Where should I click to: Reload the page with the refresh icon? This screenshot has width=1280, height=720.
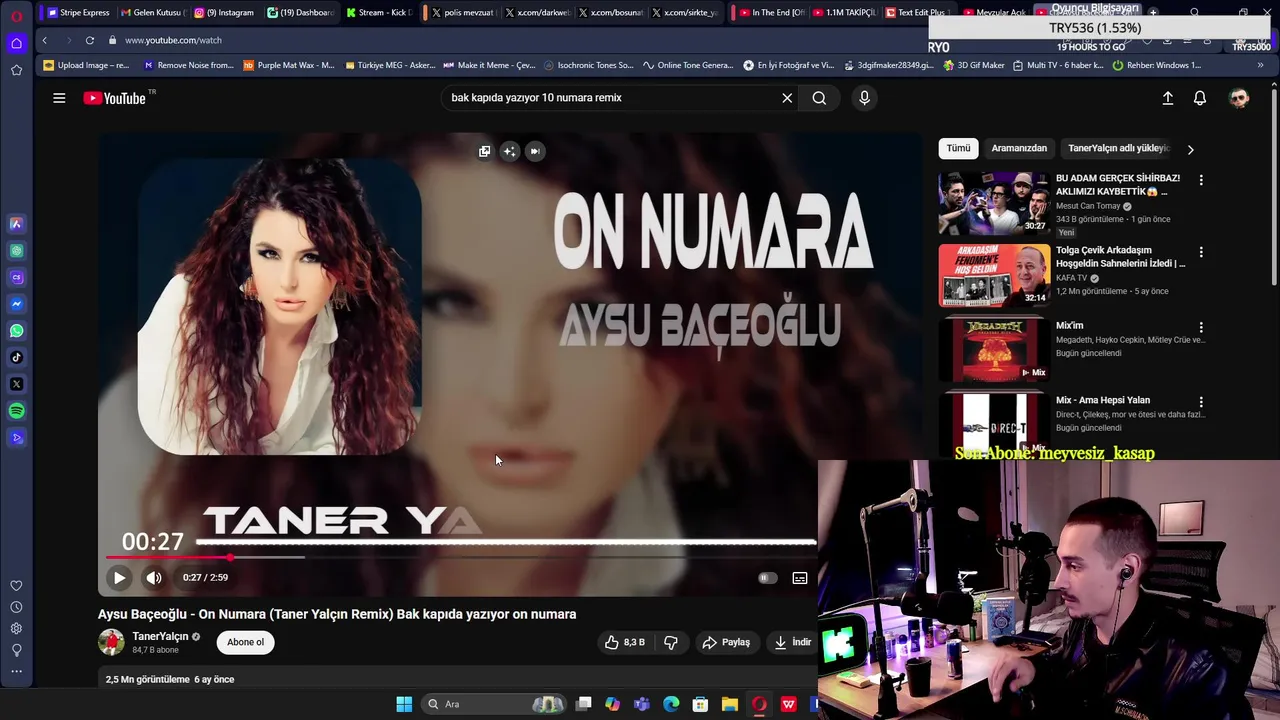coord(90,40)
